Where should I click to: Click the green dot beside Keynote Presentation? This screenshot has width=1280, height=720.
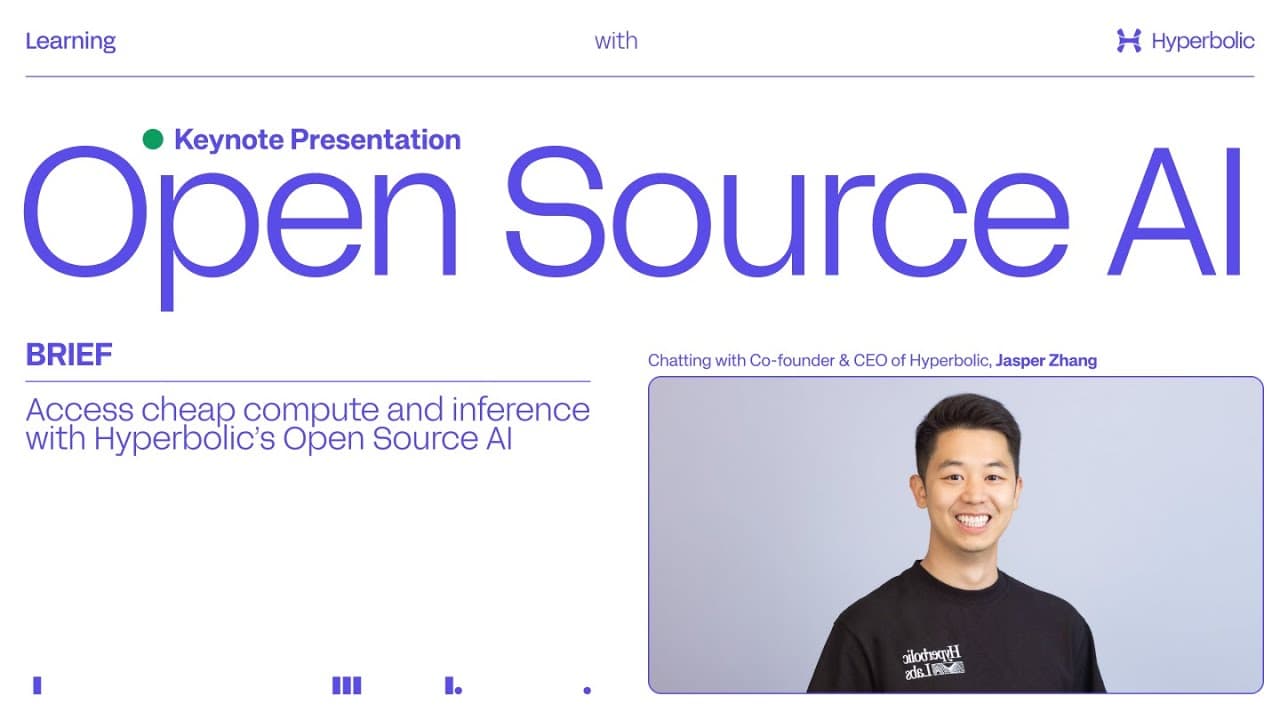(x=153, y=139)
